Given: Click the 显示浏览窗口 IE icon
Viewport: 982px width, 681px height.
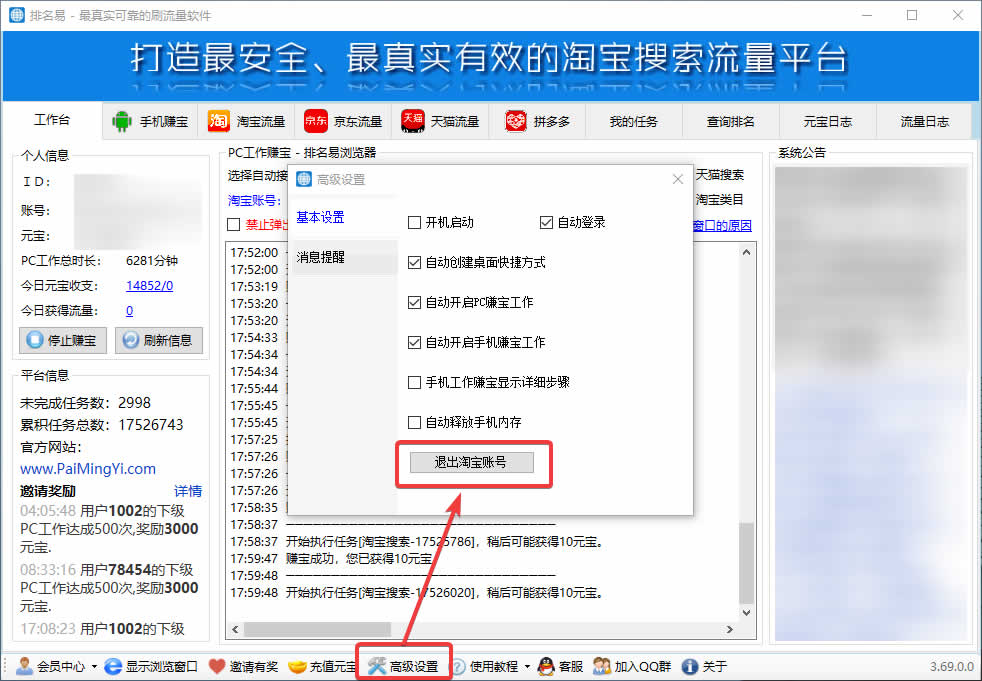Looking at the screenshot, I should tap(113, 666).
